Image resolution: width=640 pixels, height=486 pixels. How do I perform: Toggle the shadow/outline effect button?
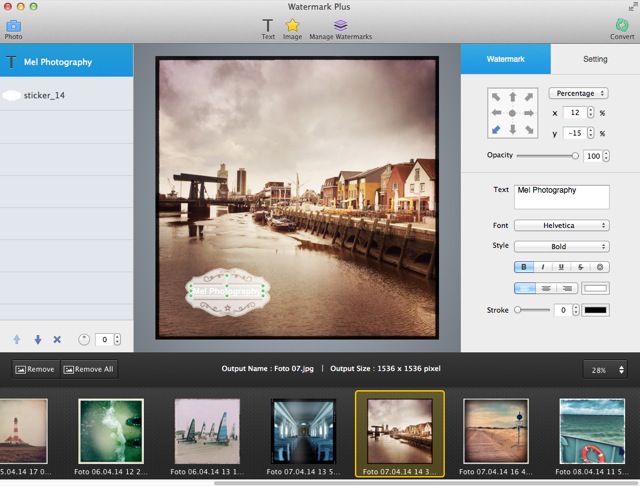click(x=600, y=267)
